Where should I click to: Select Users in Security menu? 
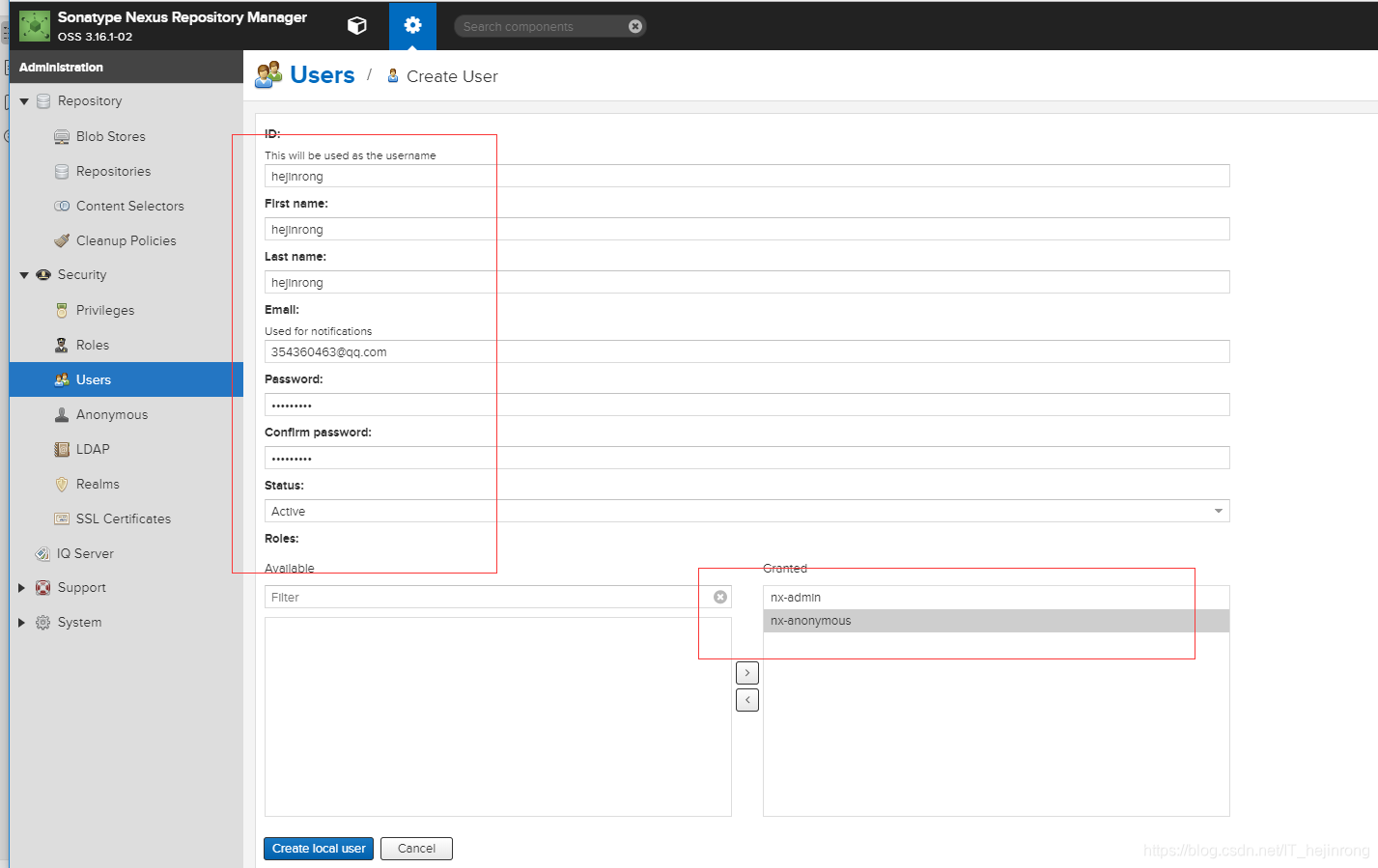coord(127,380)
